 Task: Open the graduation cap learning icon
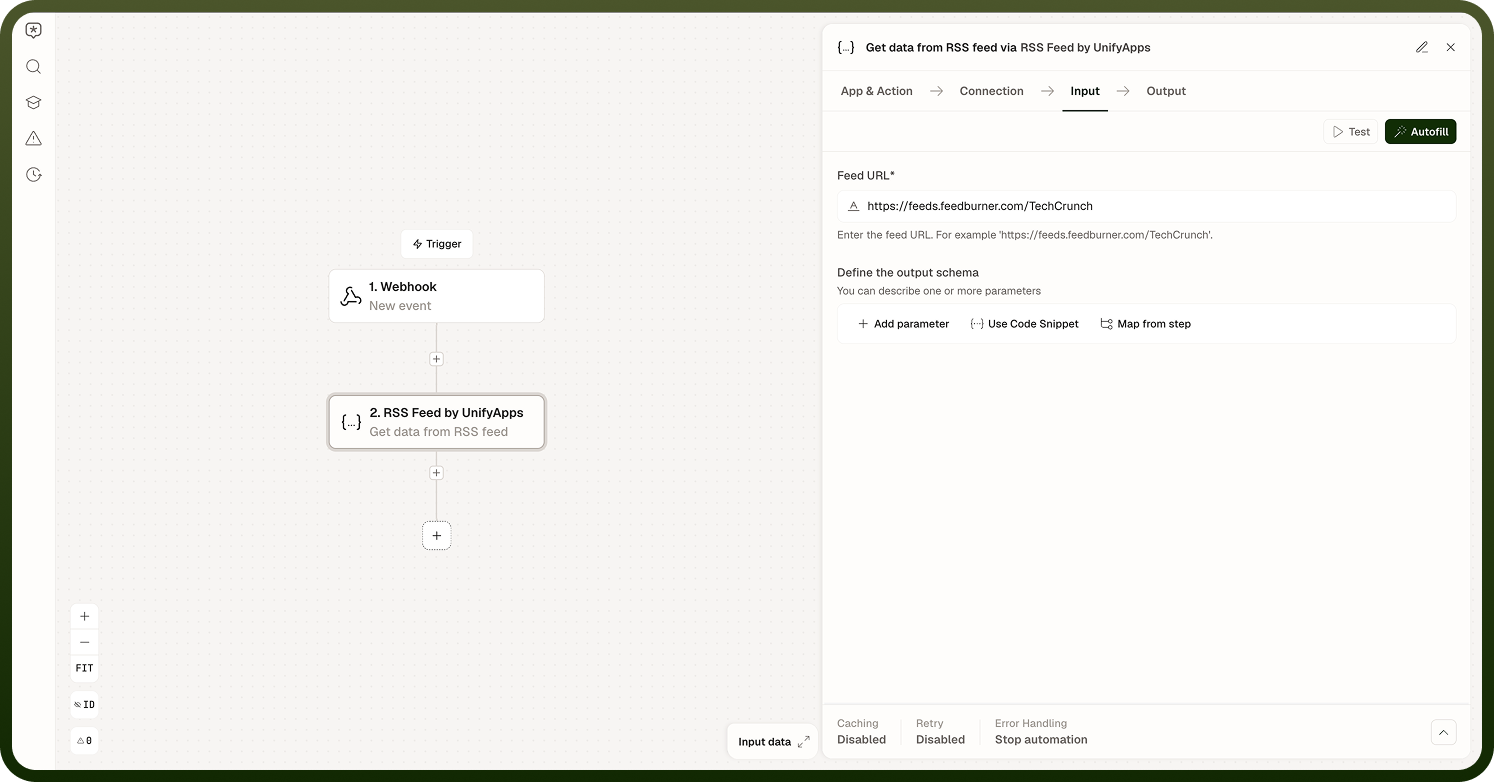[x=34, y=103]
